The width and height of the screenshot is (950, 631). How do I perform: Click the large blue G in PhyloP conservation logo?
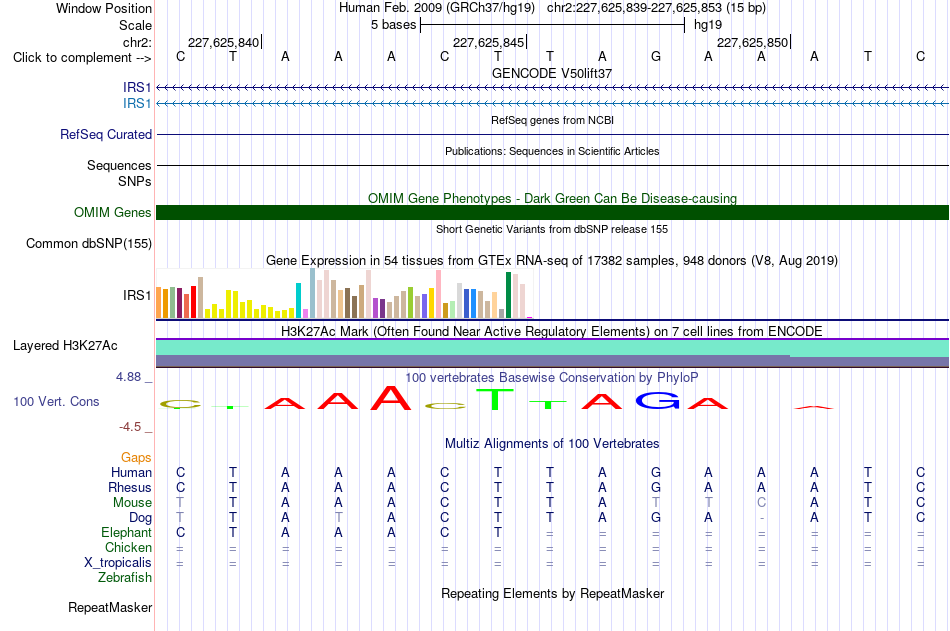click(x=657, y=400)
